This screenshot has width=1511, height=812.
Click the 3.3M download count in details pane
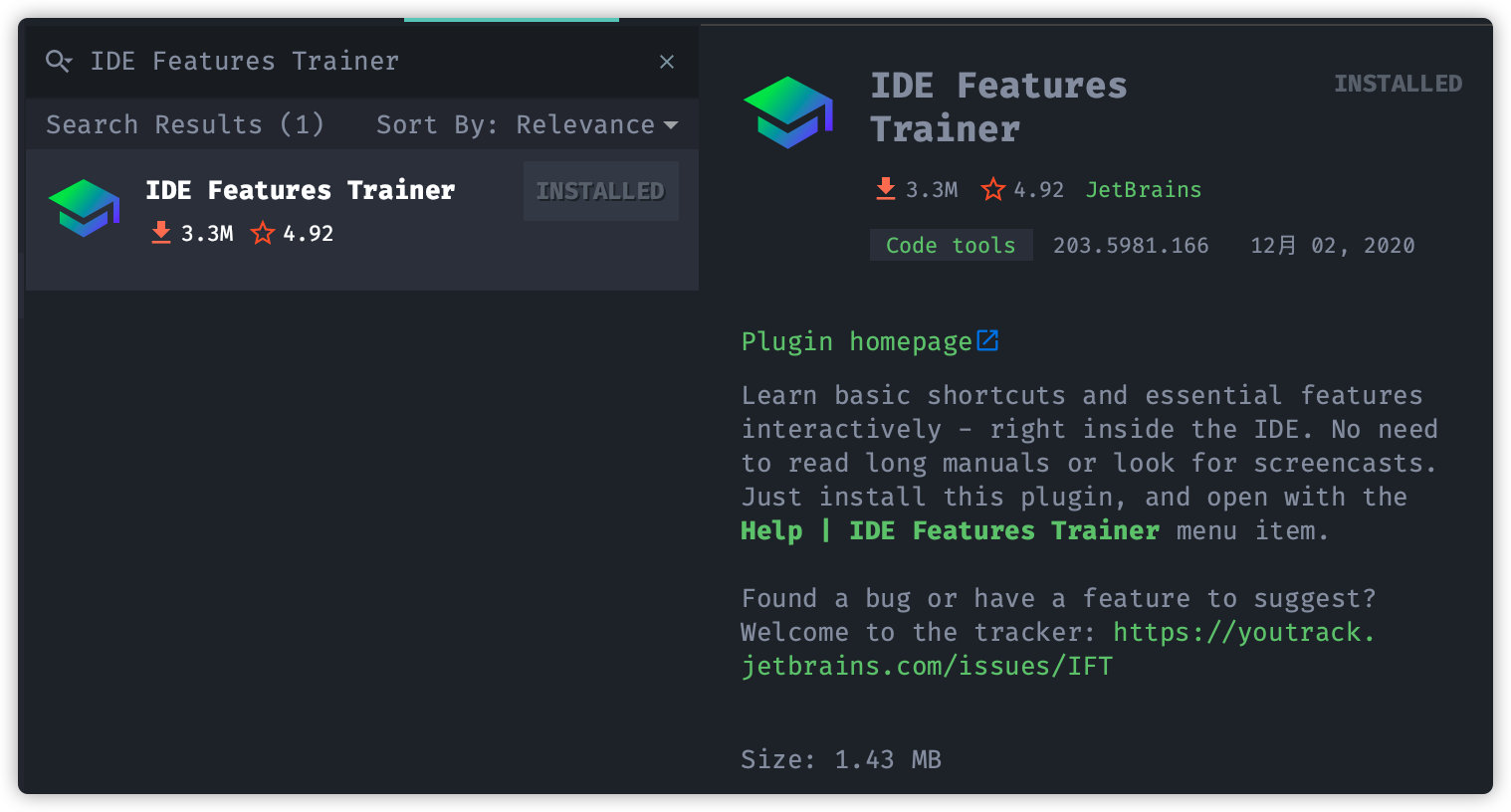click(x=932, y=189)
